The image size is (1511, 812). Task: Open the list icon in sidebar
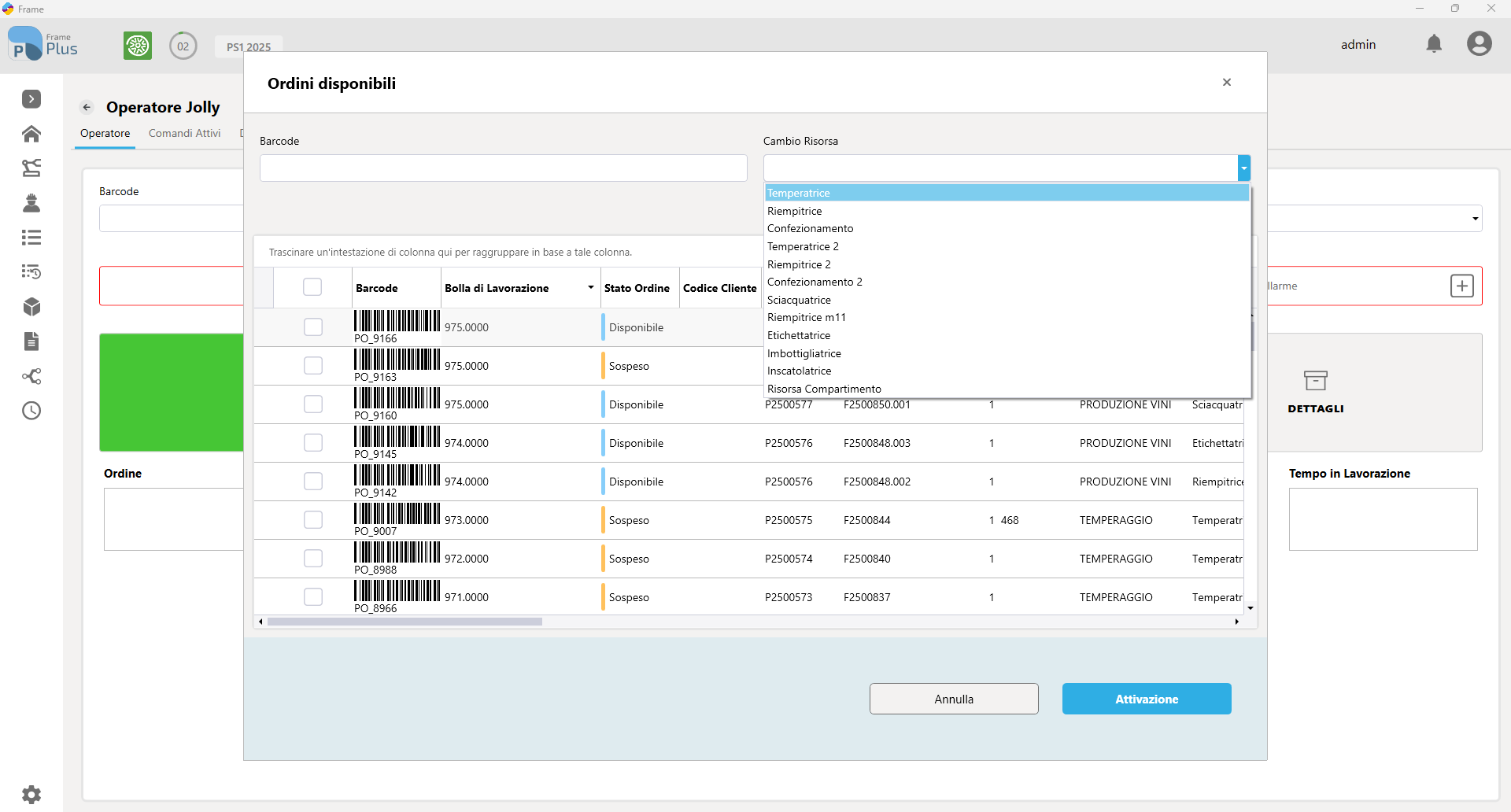point(31,237)
